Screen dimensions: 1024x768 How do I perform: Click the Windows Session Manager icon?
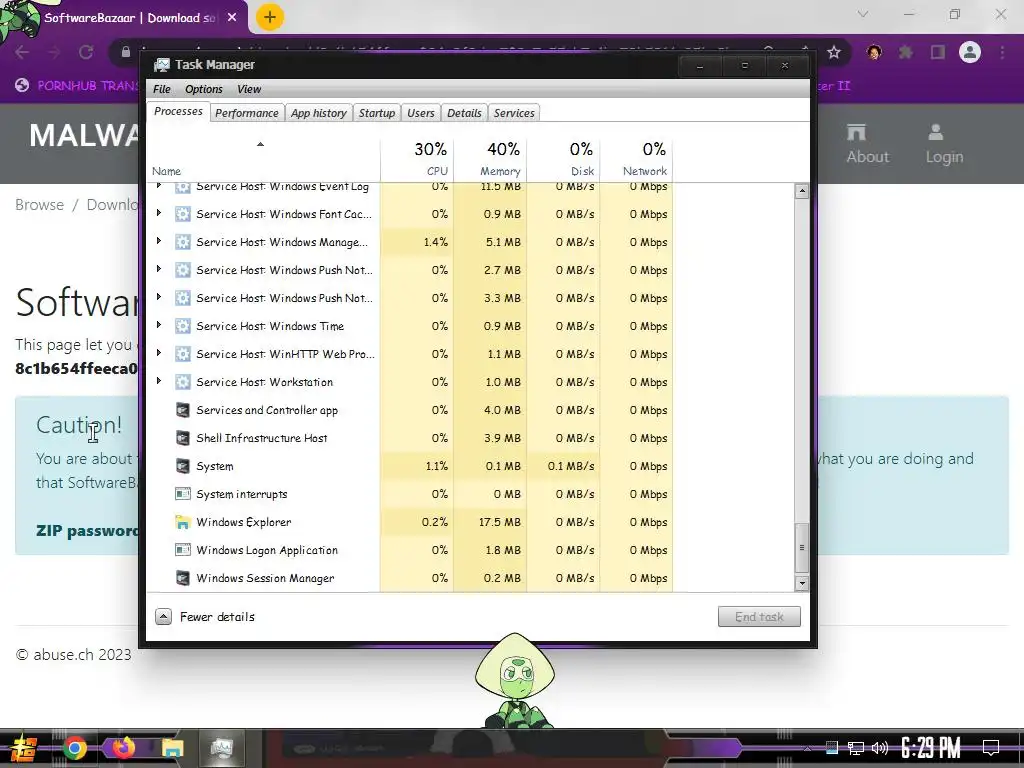183,578
